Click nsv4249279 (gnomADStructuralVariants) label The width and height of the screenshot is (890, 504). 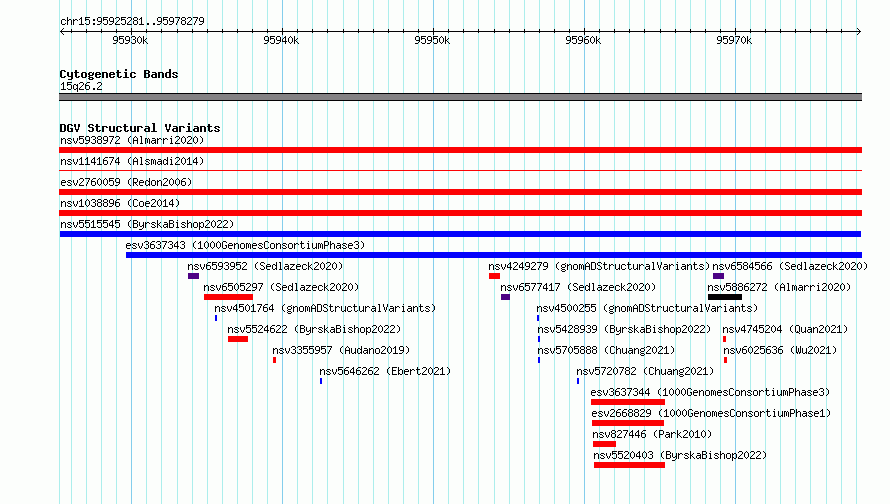599,266
